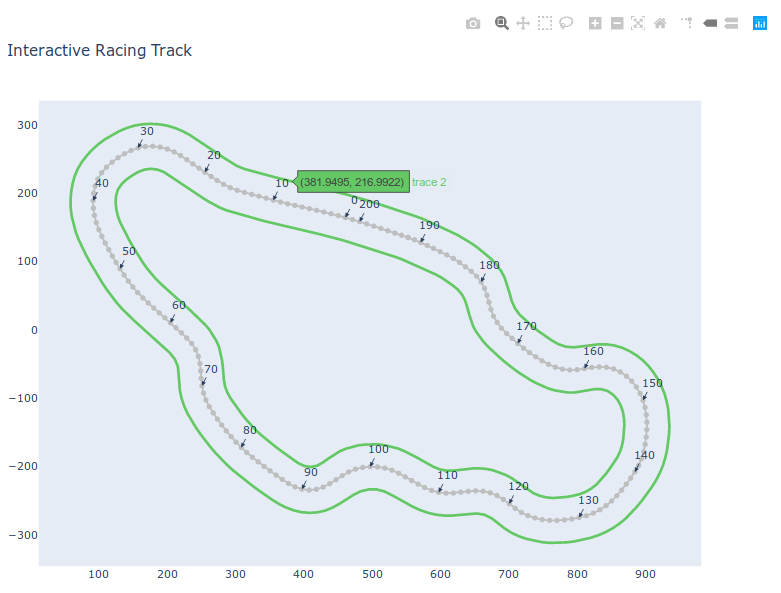The image size is (781, 593).
Task: Click the green hover tooltip with coordinates
Action: (x=353, y=182)
